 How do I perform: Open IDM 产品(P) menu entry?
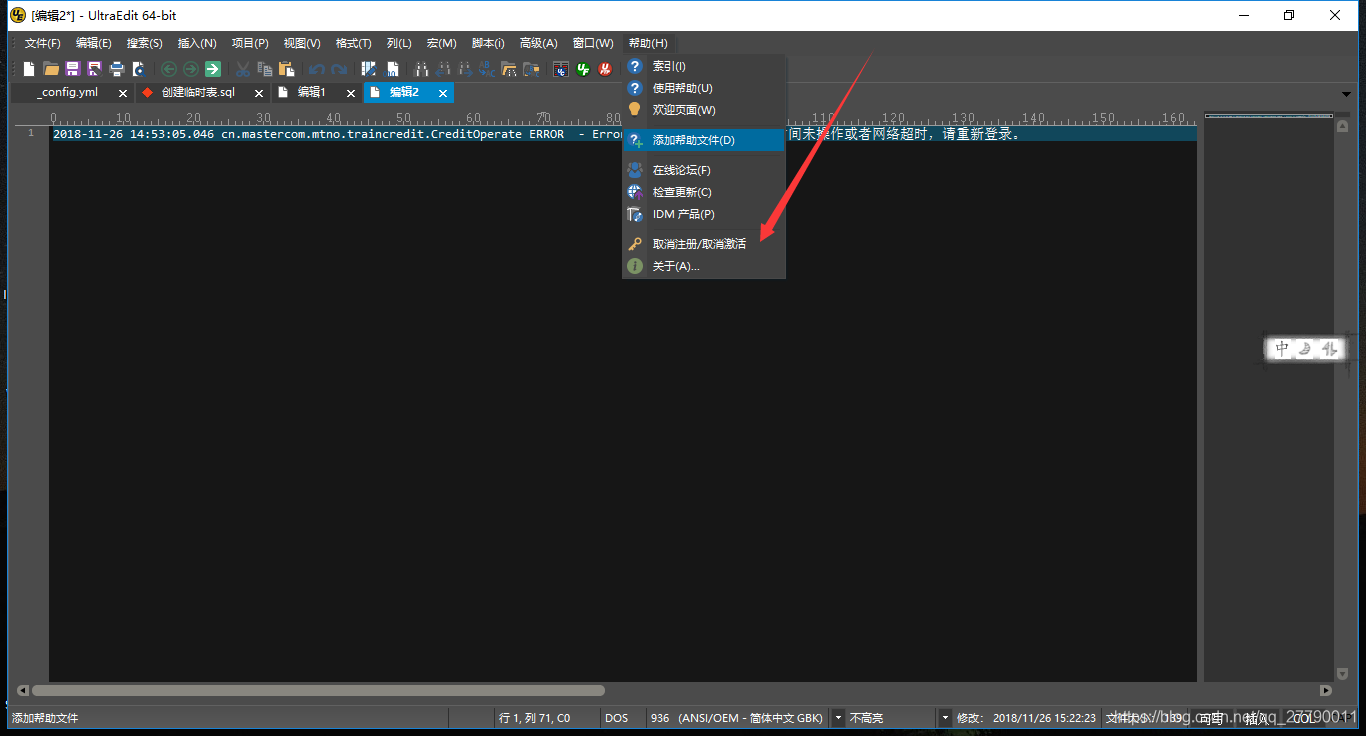click(x=703, y=214)
